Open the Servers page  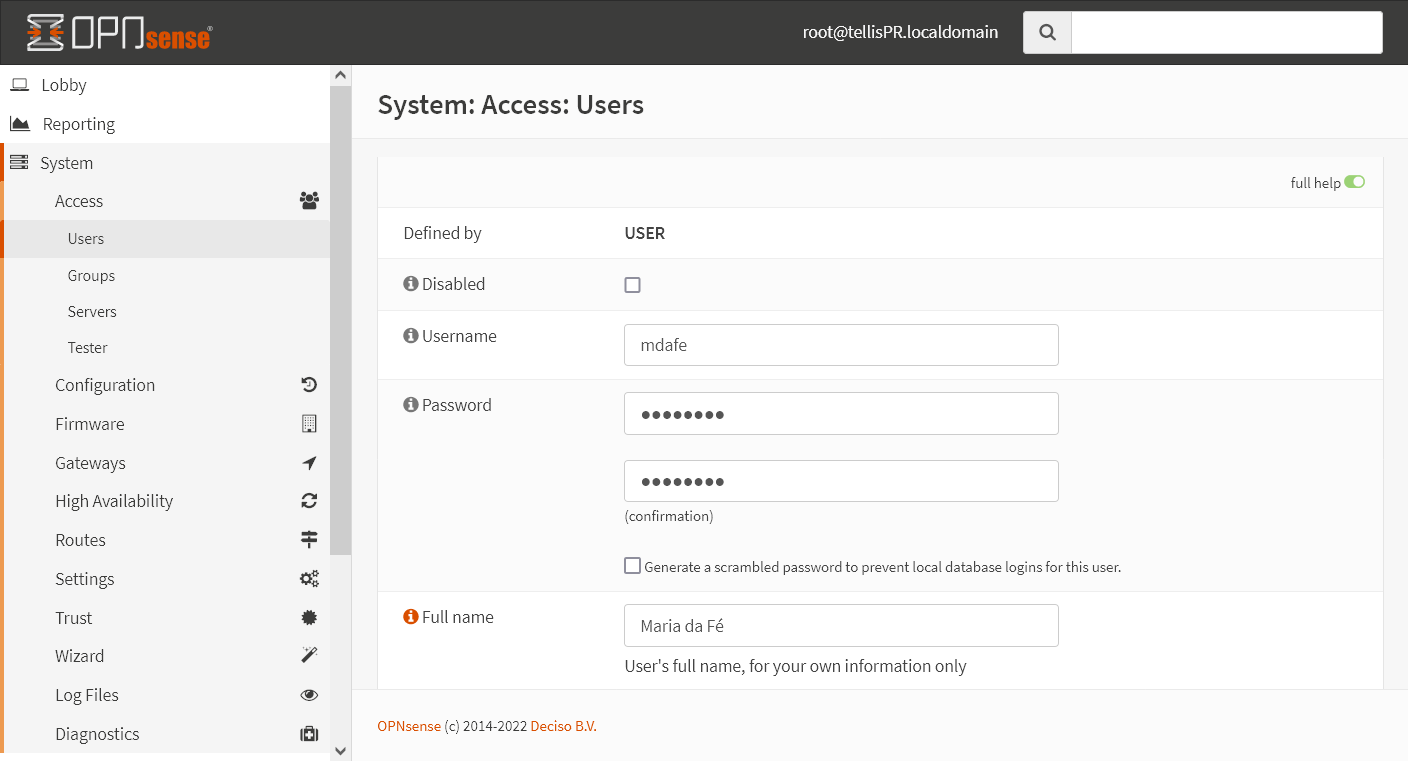pos(92,312)
